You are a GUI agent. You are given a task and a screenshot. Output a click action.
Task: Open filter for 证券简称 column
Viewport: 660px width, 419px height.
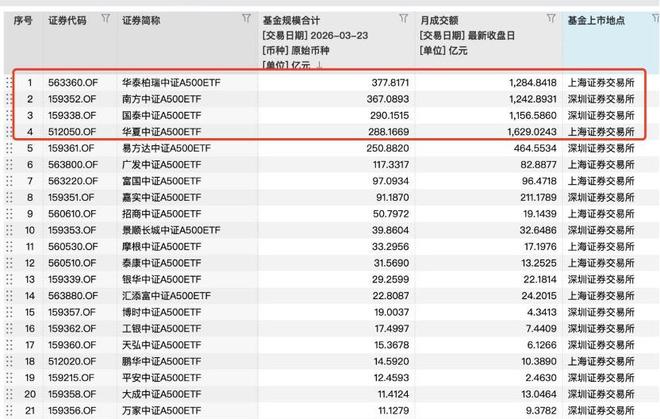(x=246, y=19)
